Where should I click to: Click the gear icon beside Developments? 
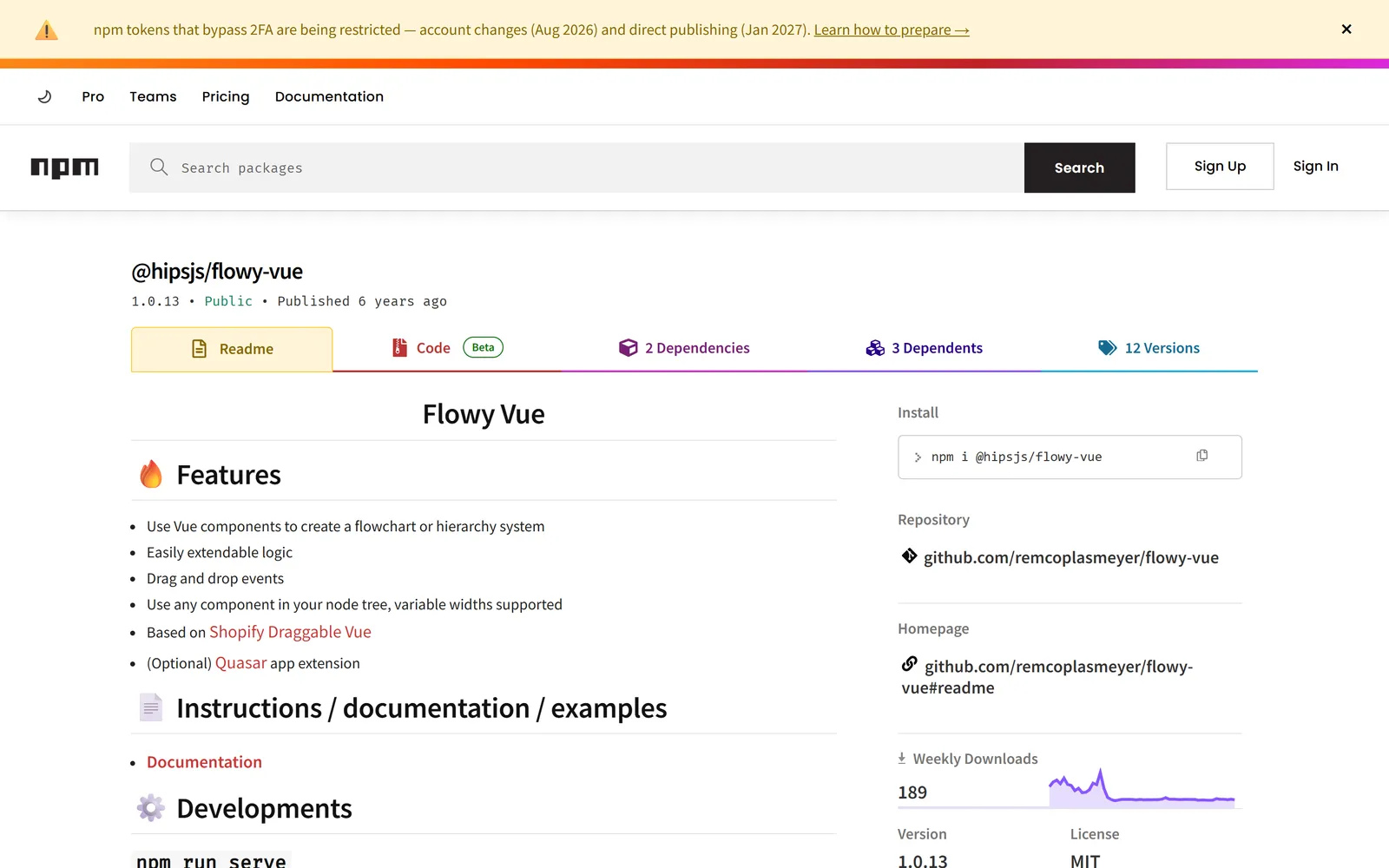pos(151,808)
